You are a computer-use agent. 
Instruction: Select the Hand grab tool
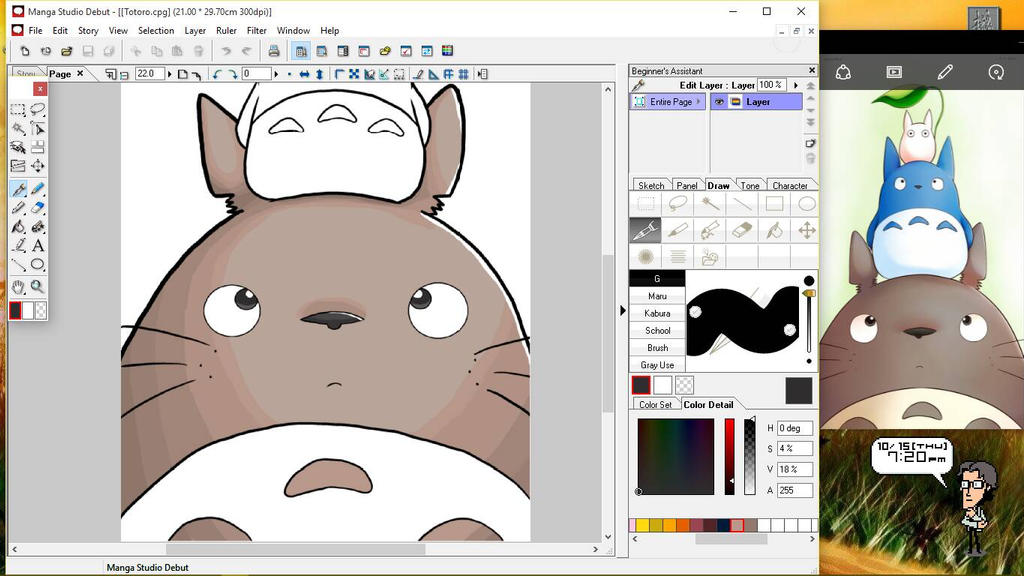(x=18, y=287)
